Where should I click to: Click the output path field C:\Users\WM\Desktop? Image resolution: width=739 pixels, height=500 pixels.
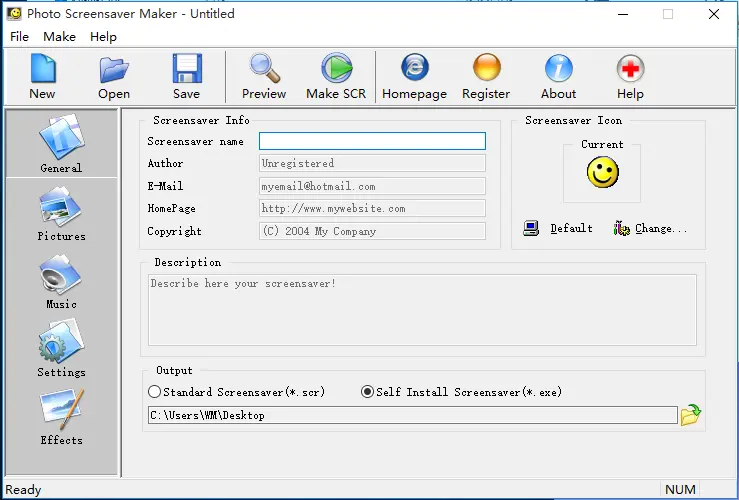pyautogui.click(x=413, y=415)
